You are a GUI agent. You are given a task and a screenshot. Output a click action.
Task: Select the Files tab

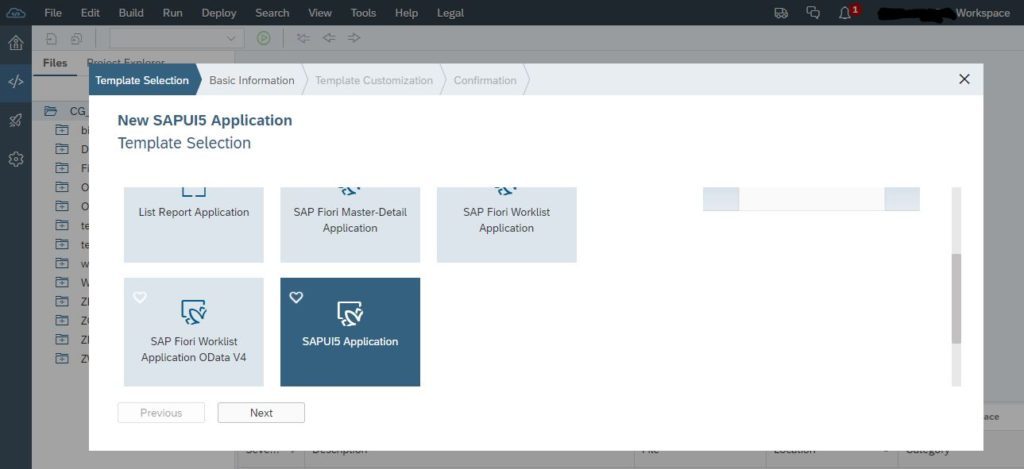(55, 63)
